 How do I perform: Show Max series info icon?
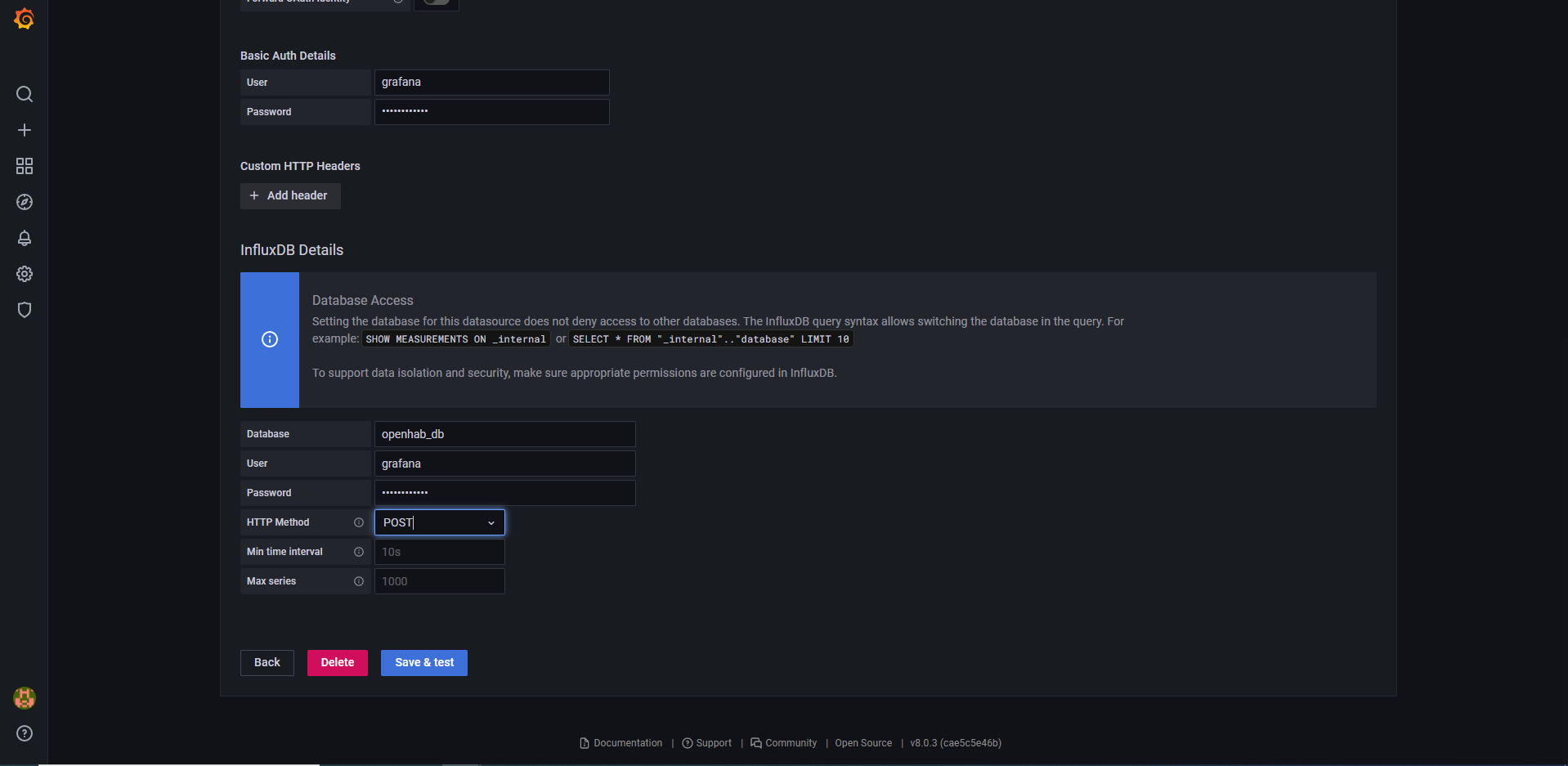(x=358, y=581)
